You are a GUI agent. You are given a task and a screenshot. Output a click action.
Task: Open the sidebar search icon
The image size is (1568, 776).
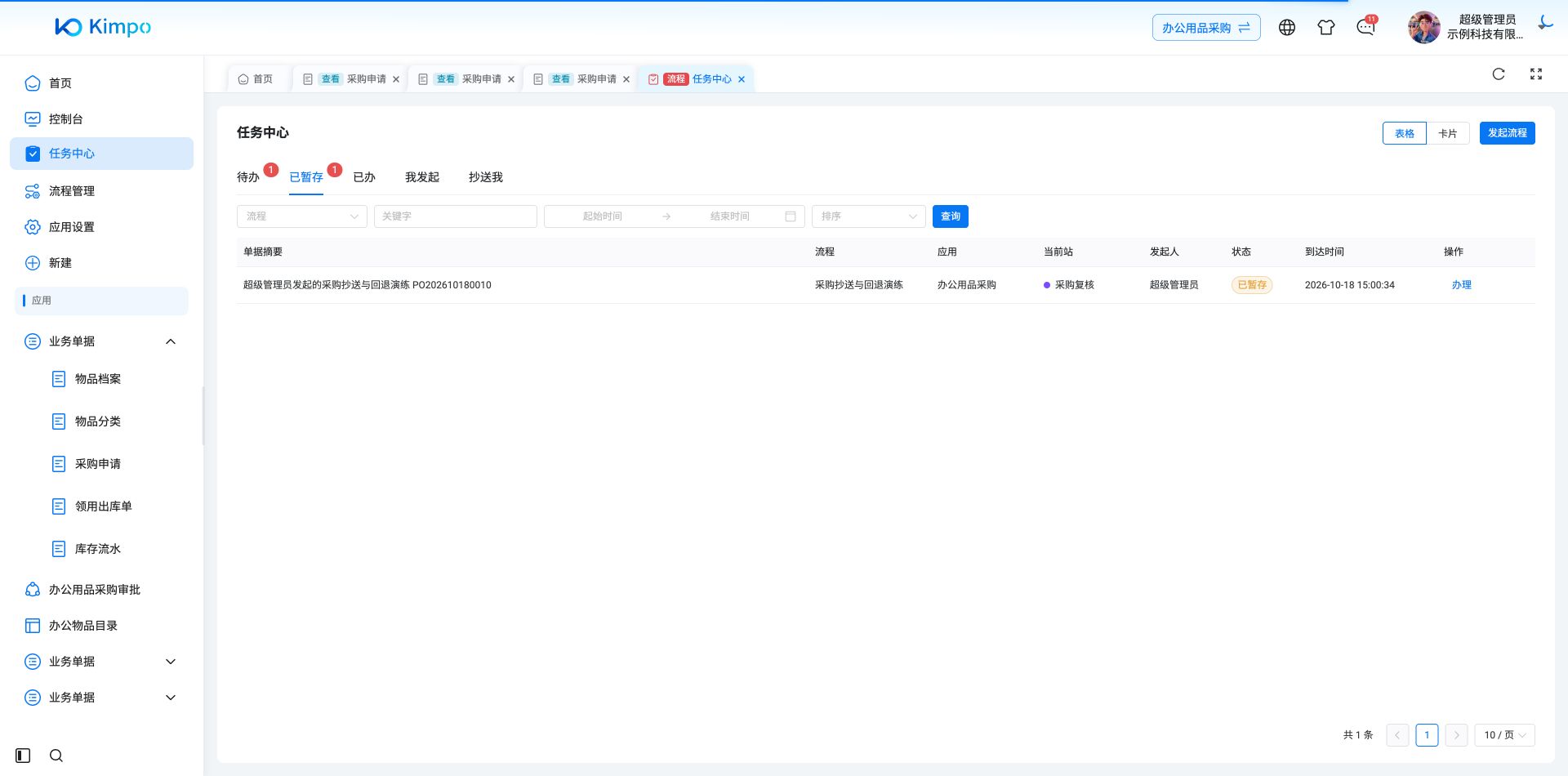pos(56,756)
